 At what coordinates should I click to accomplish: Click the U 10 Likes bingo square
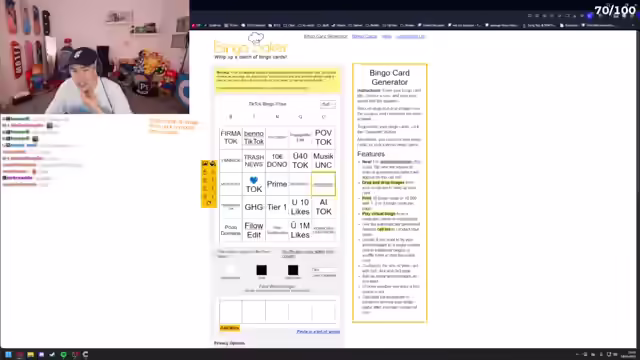[300, 207]
